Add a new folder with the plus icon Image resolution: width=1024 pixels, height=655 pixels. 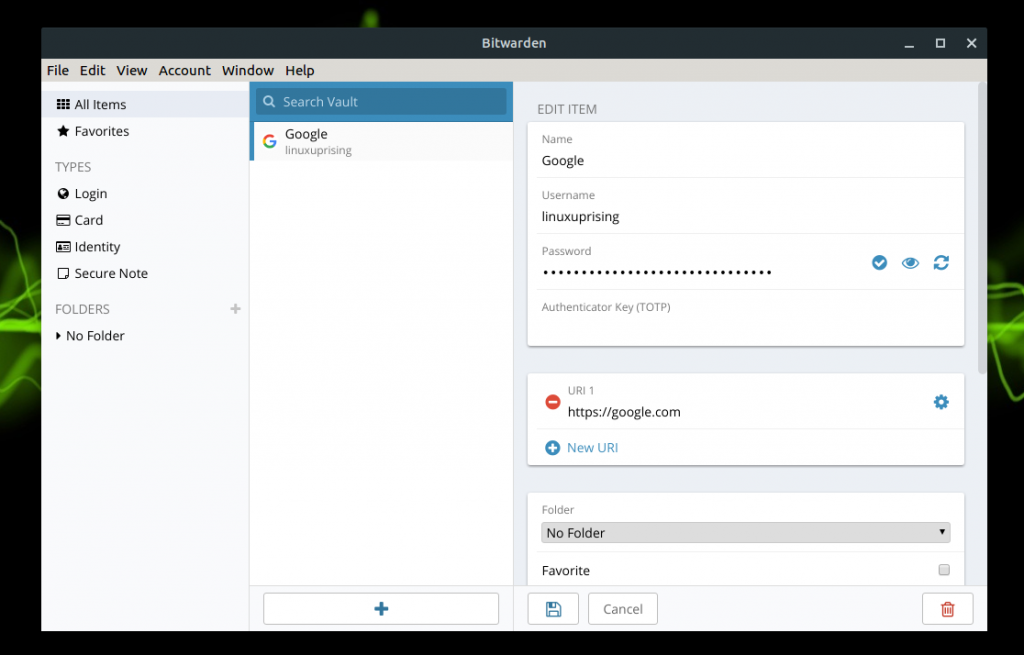pos(234,309)
